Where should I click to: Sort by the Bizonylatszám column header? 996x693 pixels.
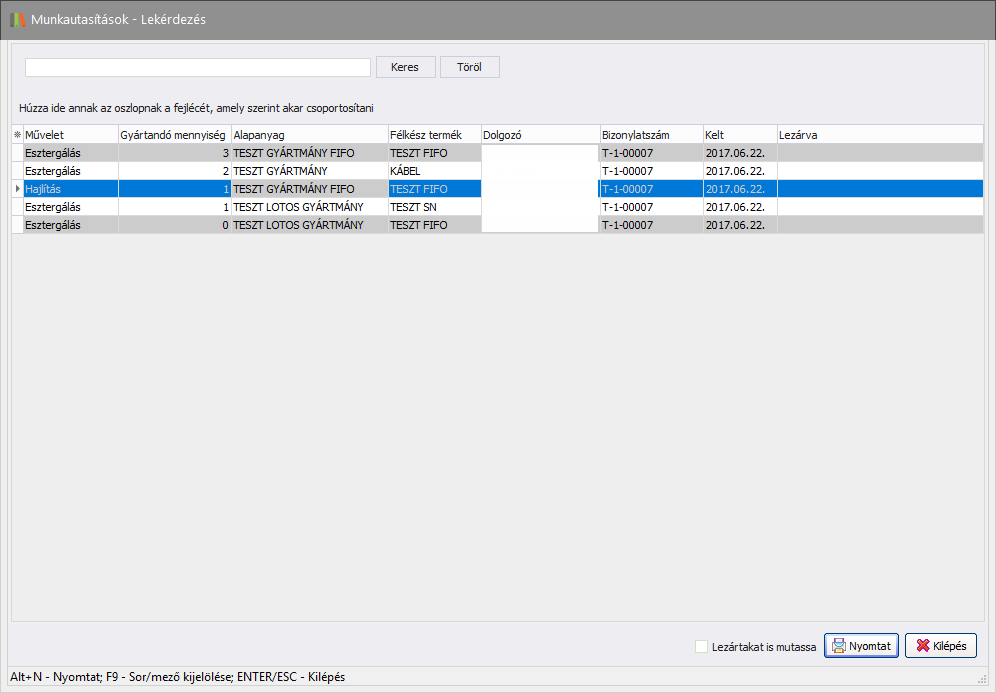pos(650,134)
